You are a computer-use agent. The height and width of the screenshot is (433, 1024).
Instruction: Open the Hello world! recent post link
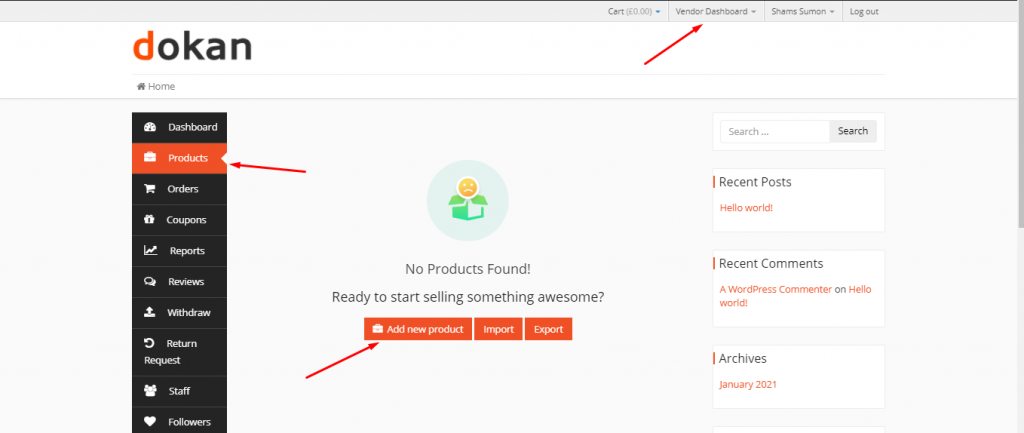[x=746, y=208]
